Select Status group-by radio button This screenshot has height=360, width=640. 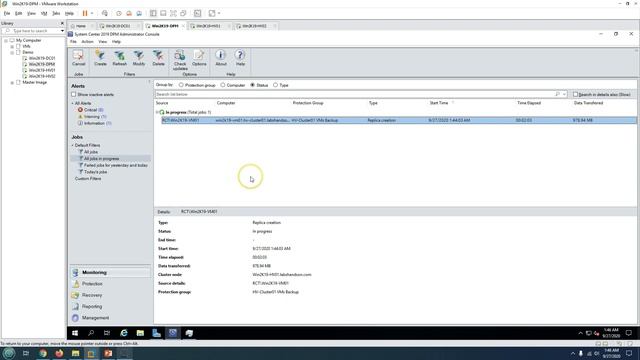[253, 85]
